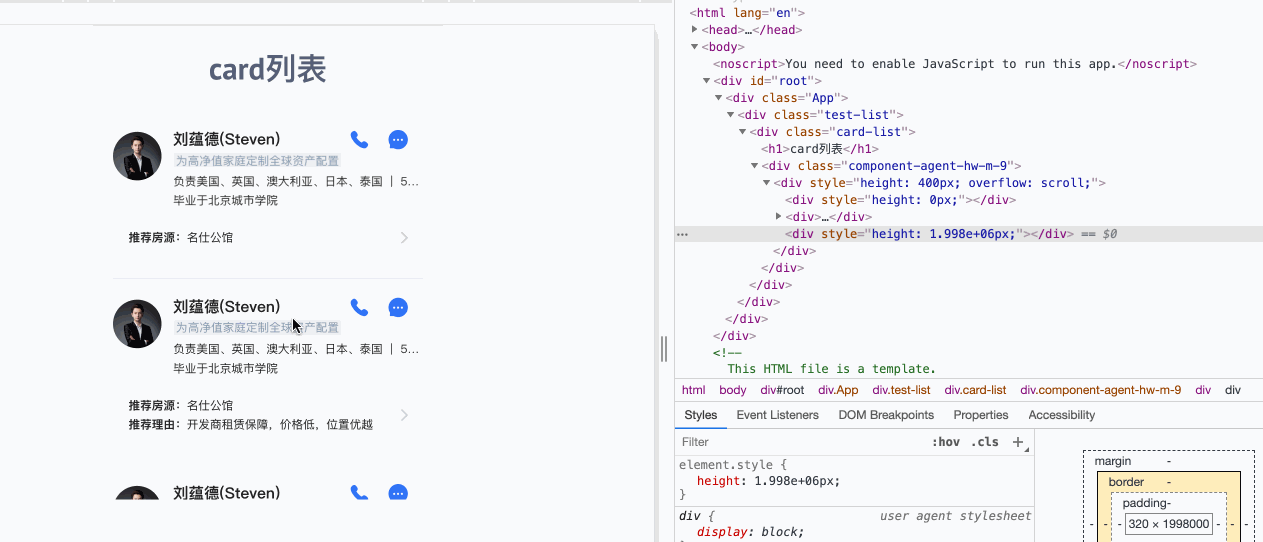Click the name 刘蕴德(Steven) on the top card
The height and width of the screenshot is (542, 1263).
[x=227, y=139]
